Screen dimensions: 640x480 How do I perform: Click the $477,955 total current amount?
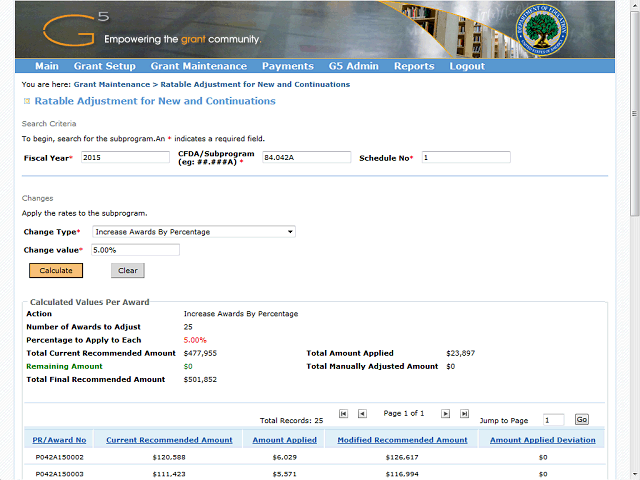(x=200, y=353)
